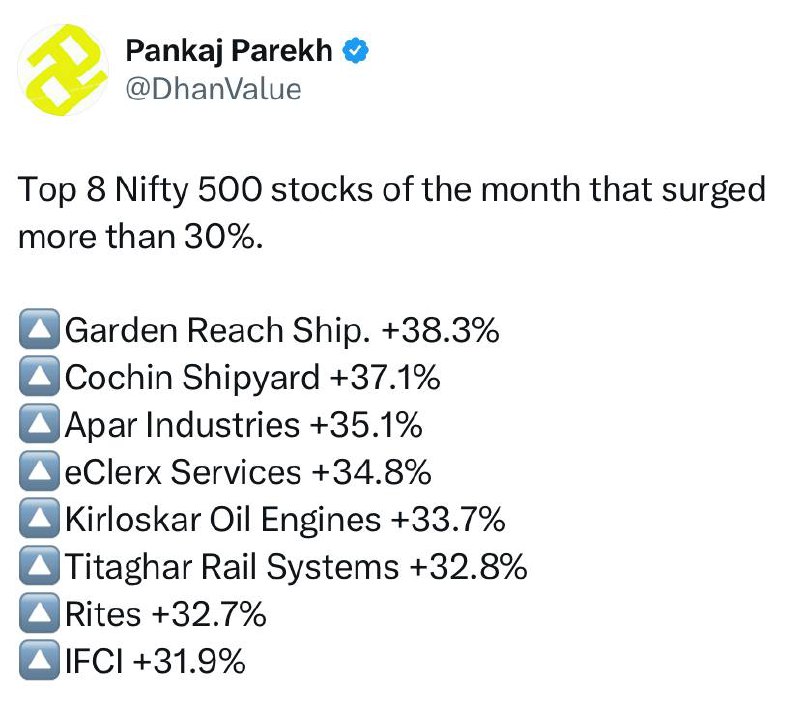Click up-arrow icon beside eClerx Services
This screenshot has width=800, height=707.
tap(39, 471)
